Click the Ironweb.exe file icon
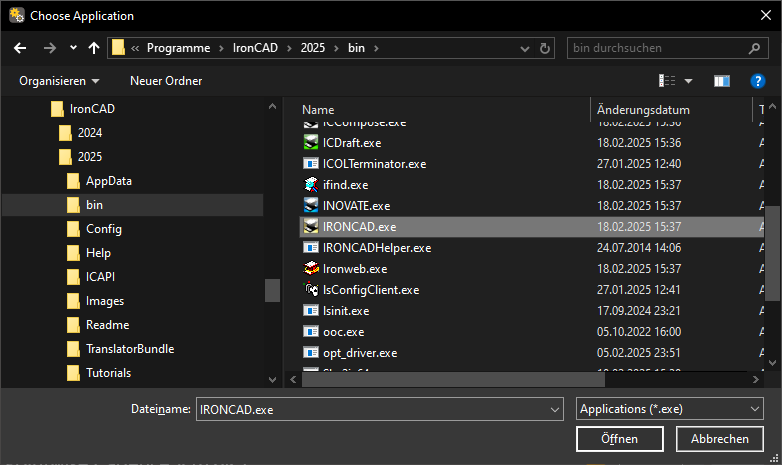 point(311,268)
